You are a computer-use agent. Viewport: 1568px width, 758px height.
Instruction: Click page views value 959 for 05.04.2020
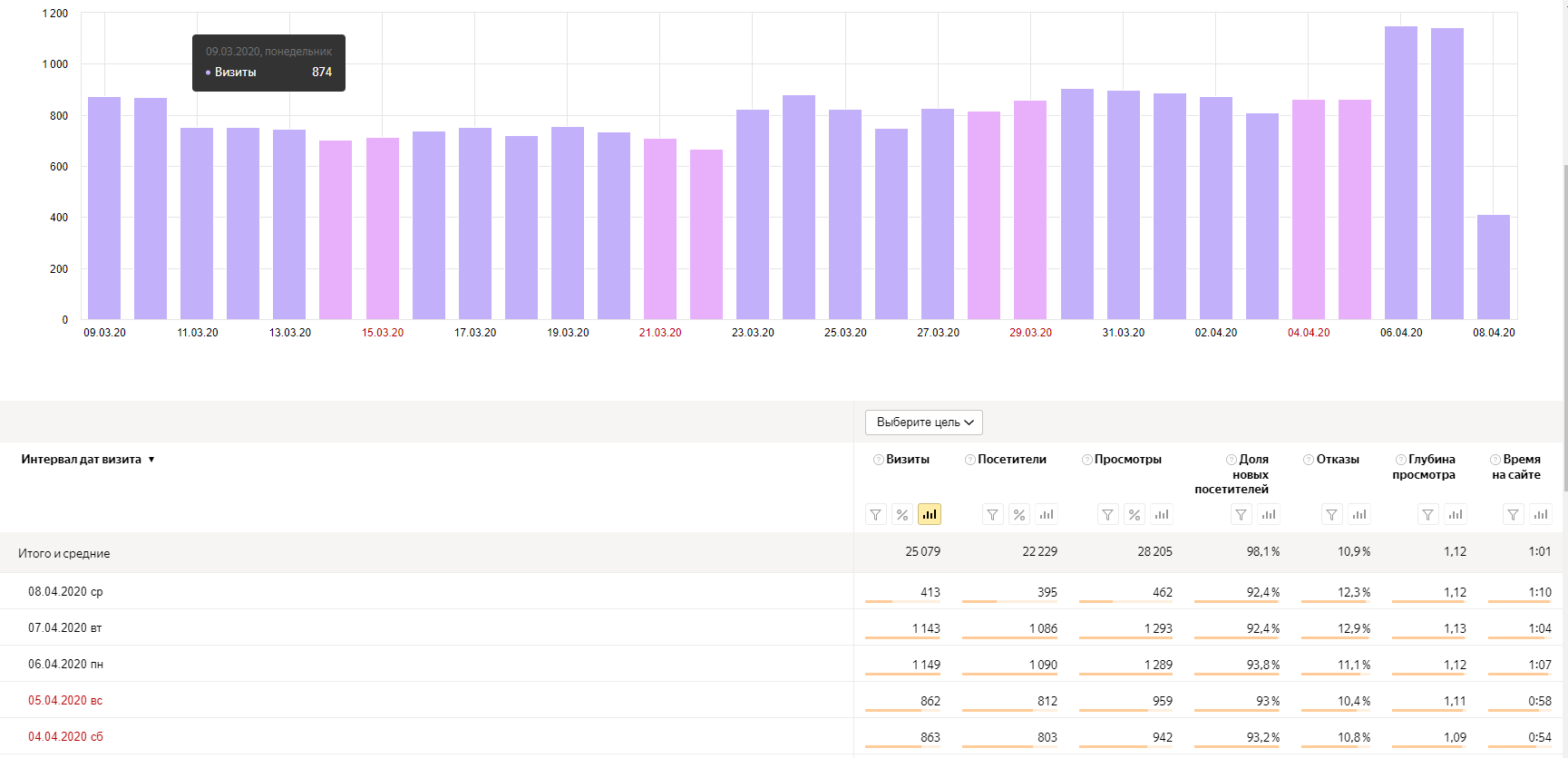click(x=1163, y=701)
